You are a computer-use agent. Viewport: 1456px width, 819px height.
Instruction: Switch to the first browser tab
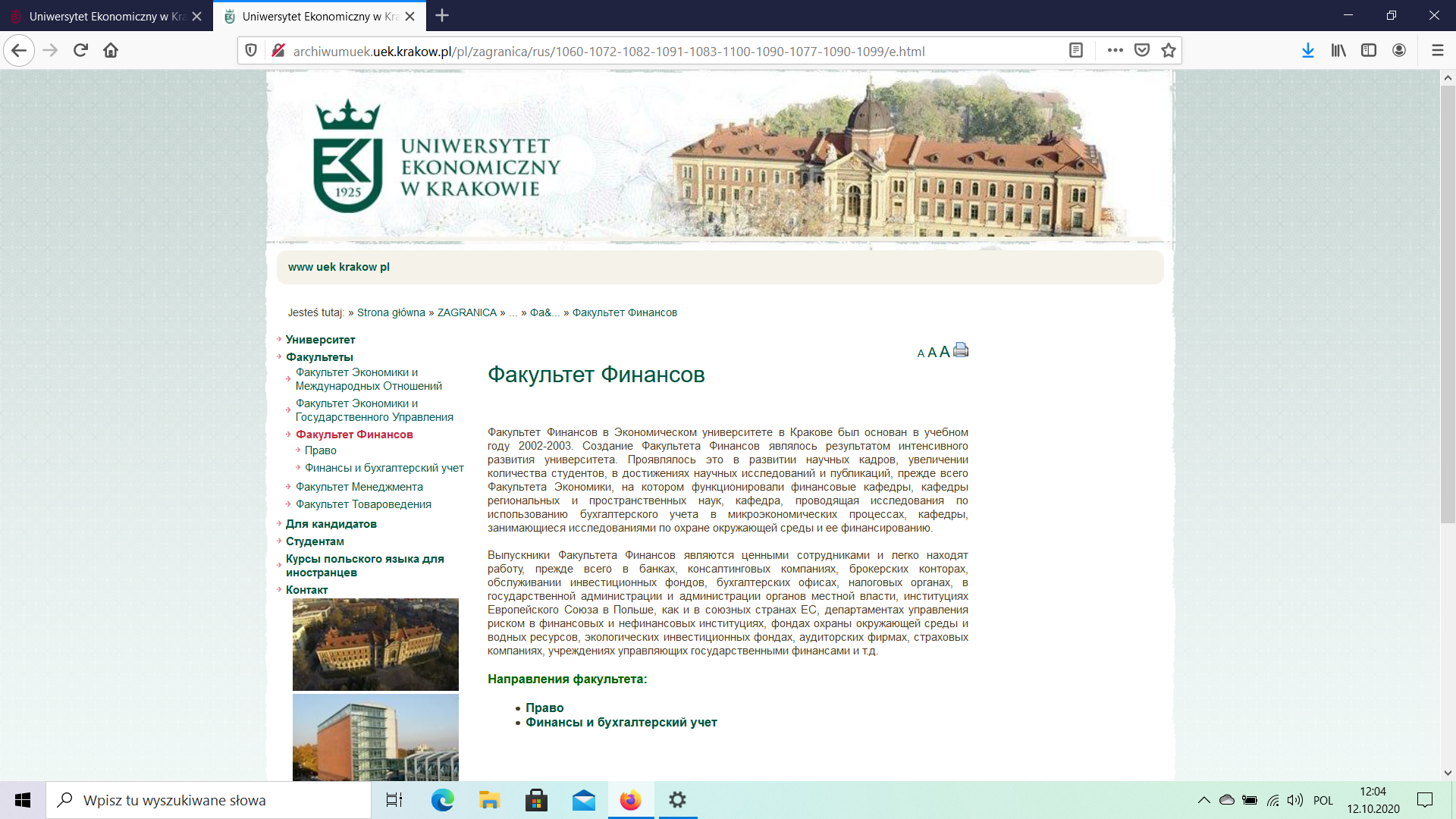click(x=99, y=16)
